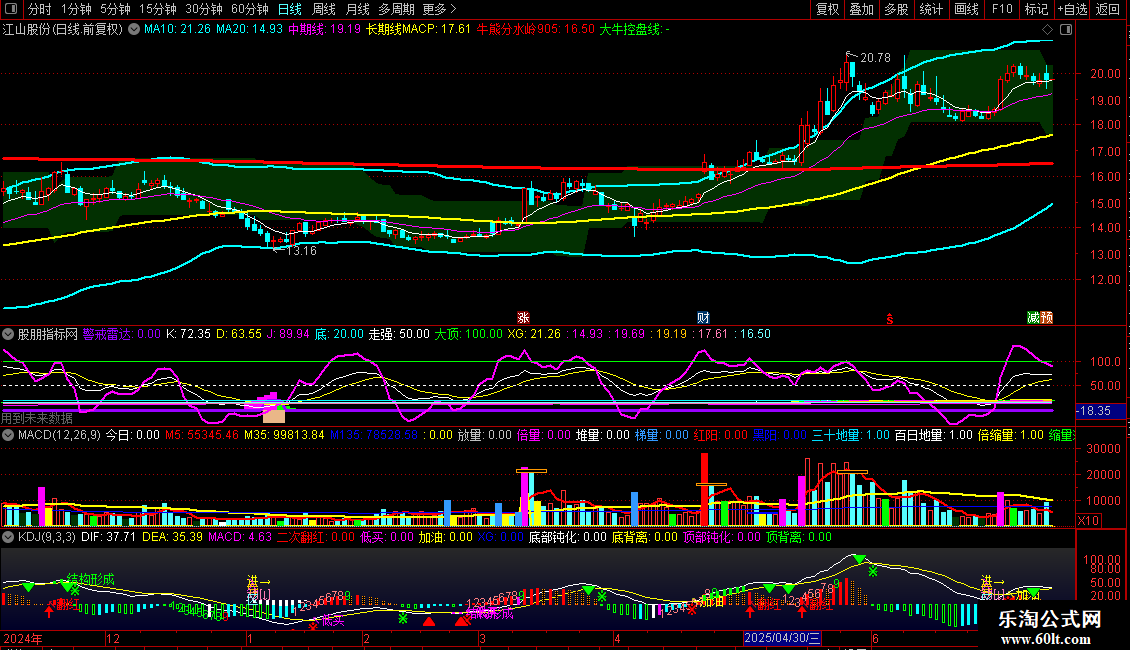Switch to 60分钟 period
Viewport: 1130px width, 650px height.
(x=249, y=9)
